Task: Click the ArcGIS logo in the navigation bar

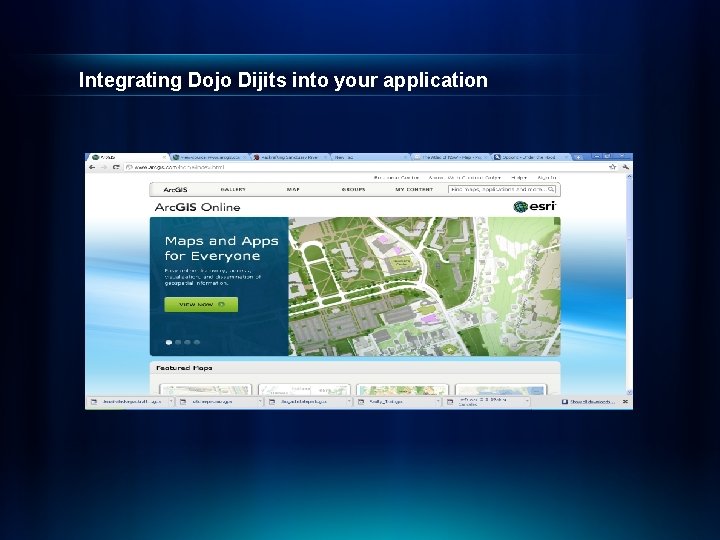Action: 175,189
